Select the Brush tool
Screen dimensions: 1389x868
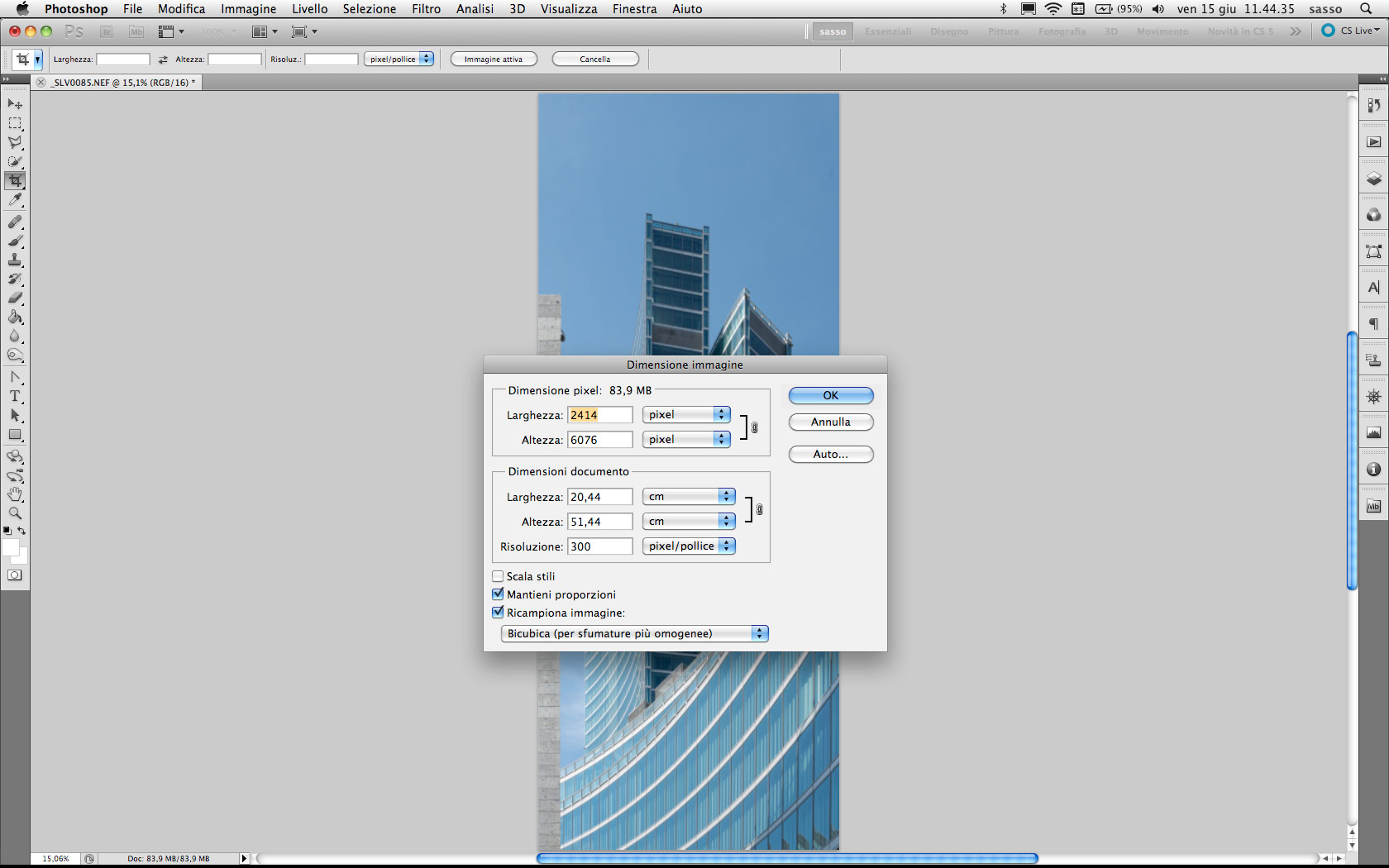pyautogui.click(x=15, y=241)
